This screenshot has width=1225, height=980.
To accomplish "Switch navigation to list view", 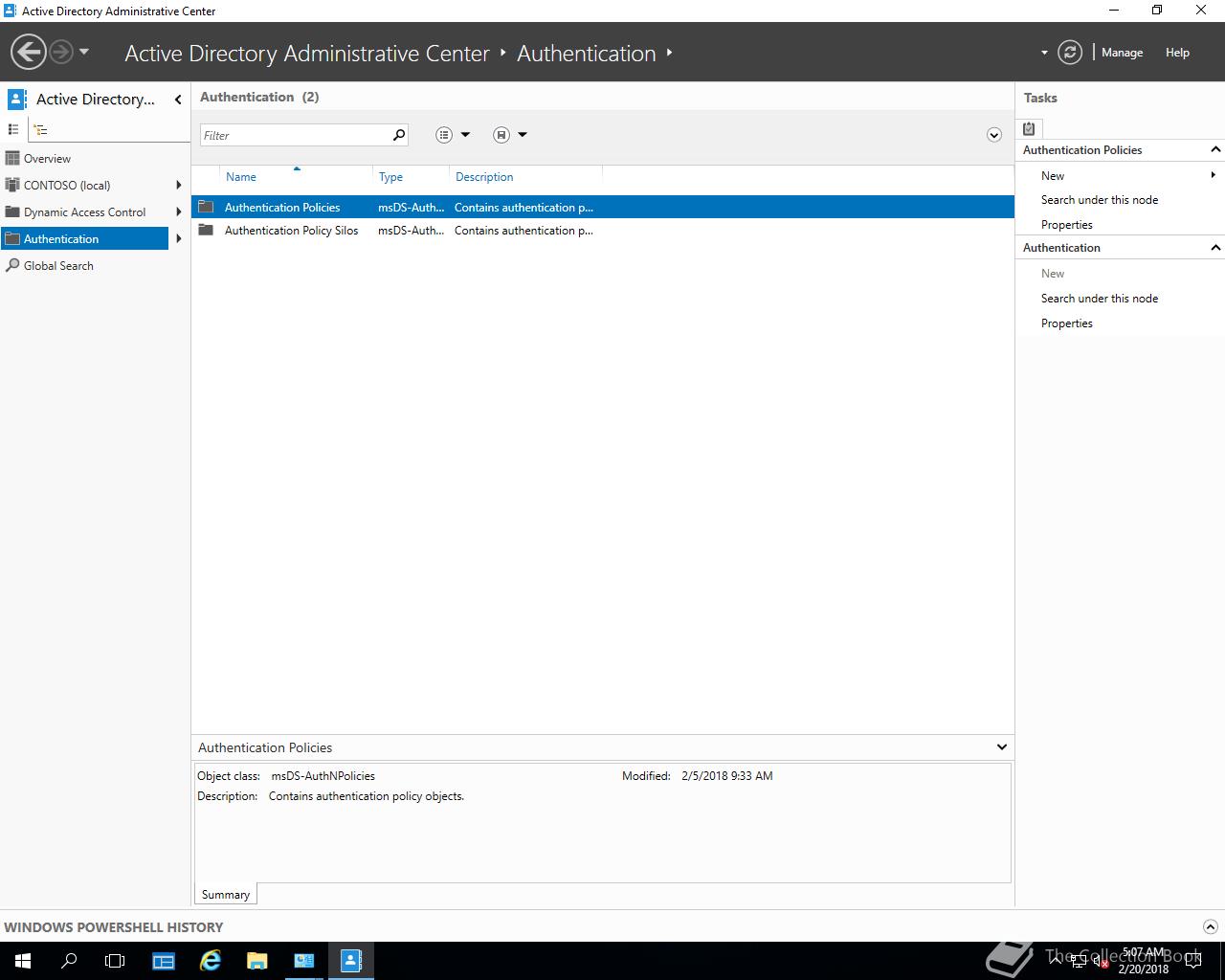I will (13, 129).
